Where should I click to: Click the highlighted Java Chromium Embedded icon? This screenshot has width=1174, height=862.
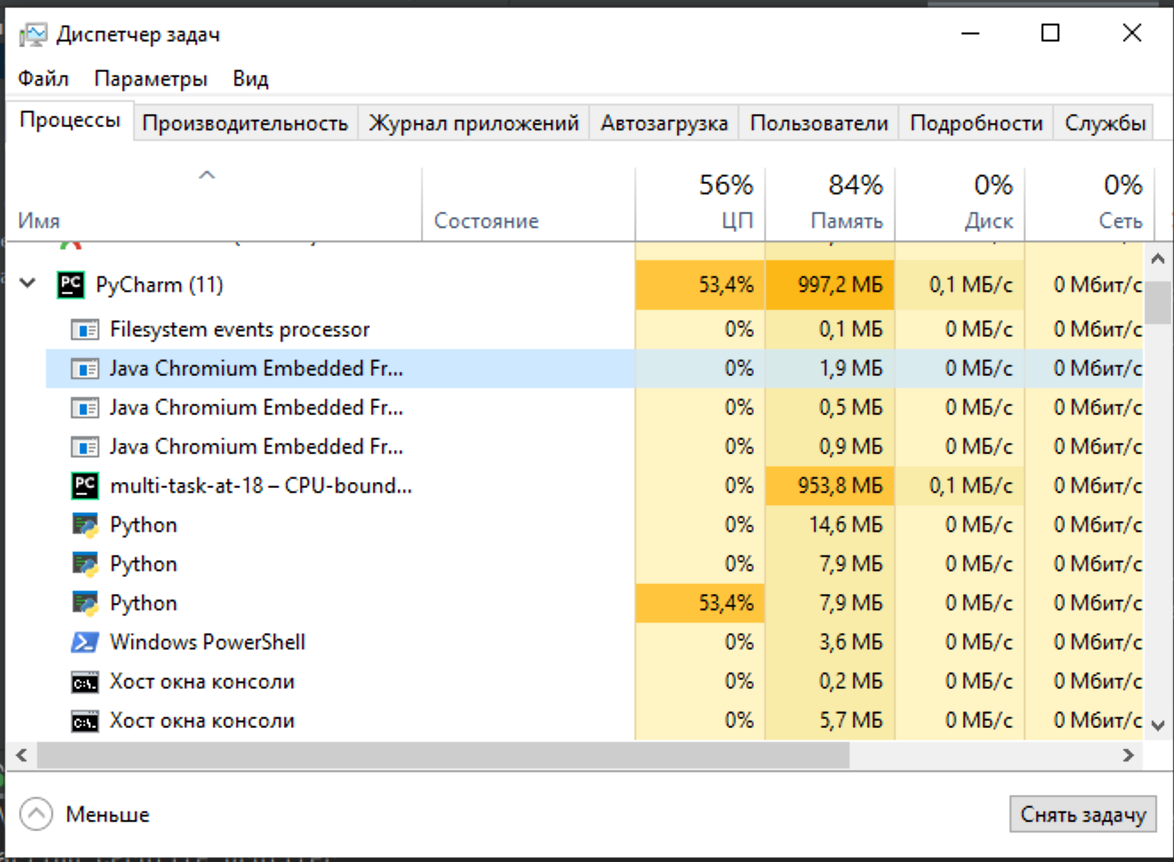pyautogui.click(x=85, y=368)
